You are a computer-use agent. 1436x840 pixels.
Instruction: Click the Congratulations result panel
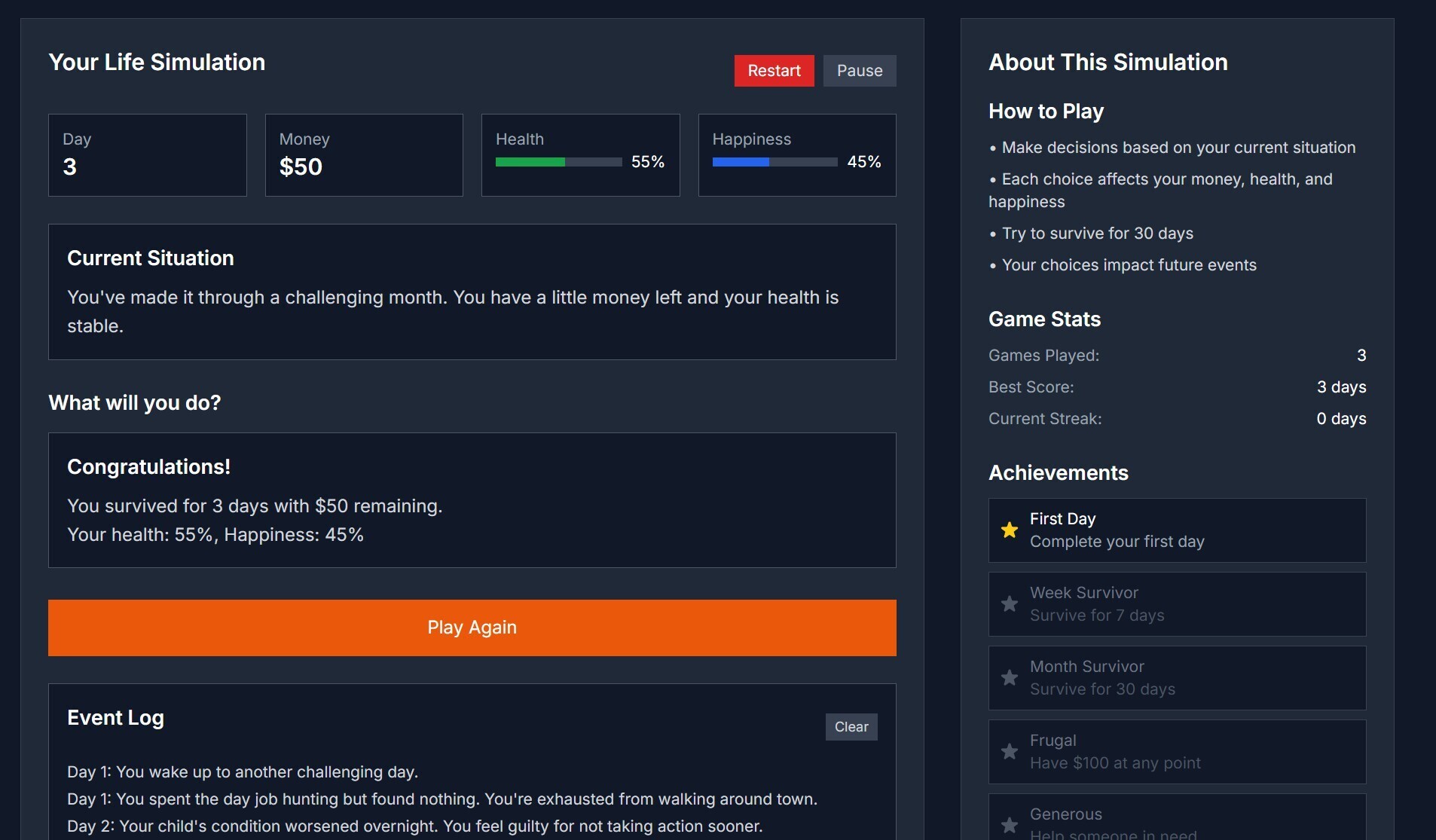[472, 500]
